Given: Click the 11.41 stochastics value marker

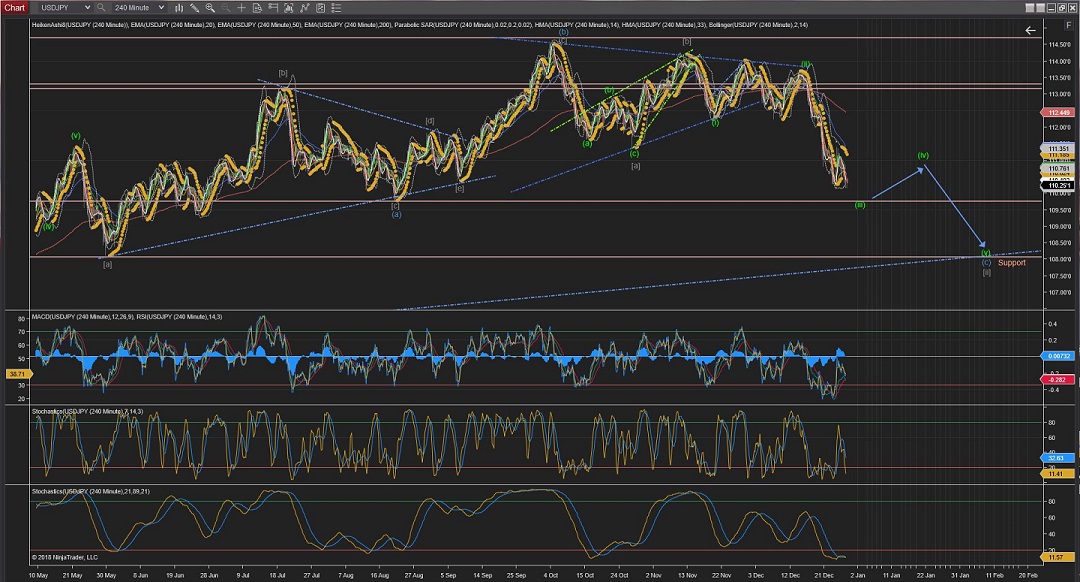Looking at the screenshot, I should coord(1059,474).
